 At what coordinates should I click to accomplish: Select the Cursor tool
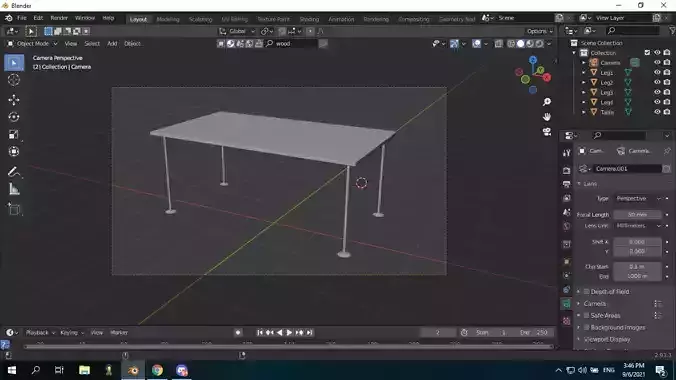click(14, 80)
